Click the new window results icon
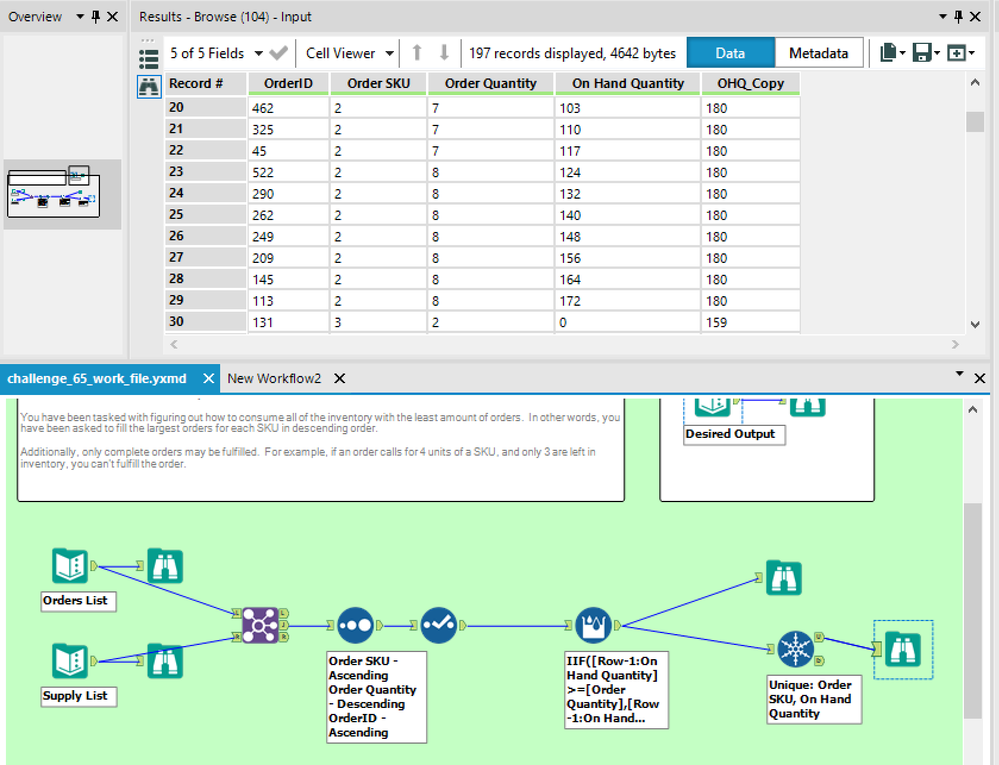The image size is (999, 765). click(956, 53)
